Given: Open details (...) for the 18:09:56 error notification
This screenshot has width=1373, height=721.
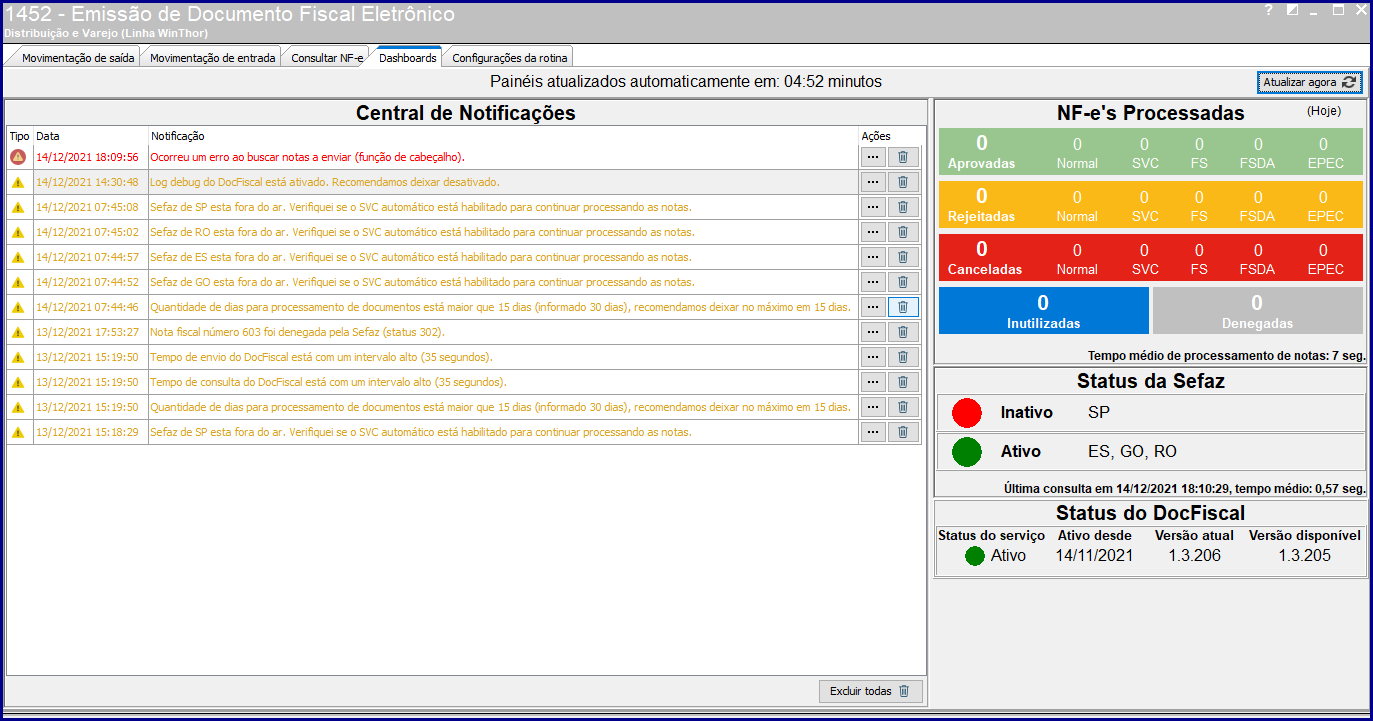Looking at the screenshot, I should (x=873, y=157).
